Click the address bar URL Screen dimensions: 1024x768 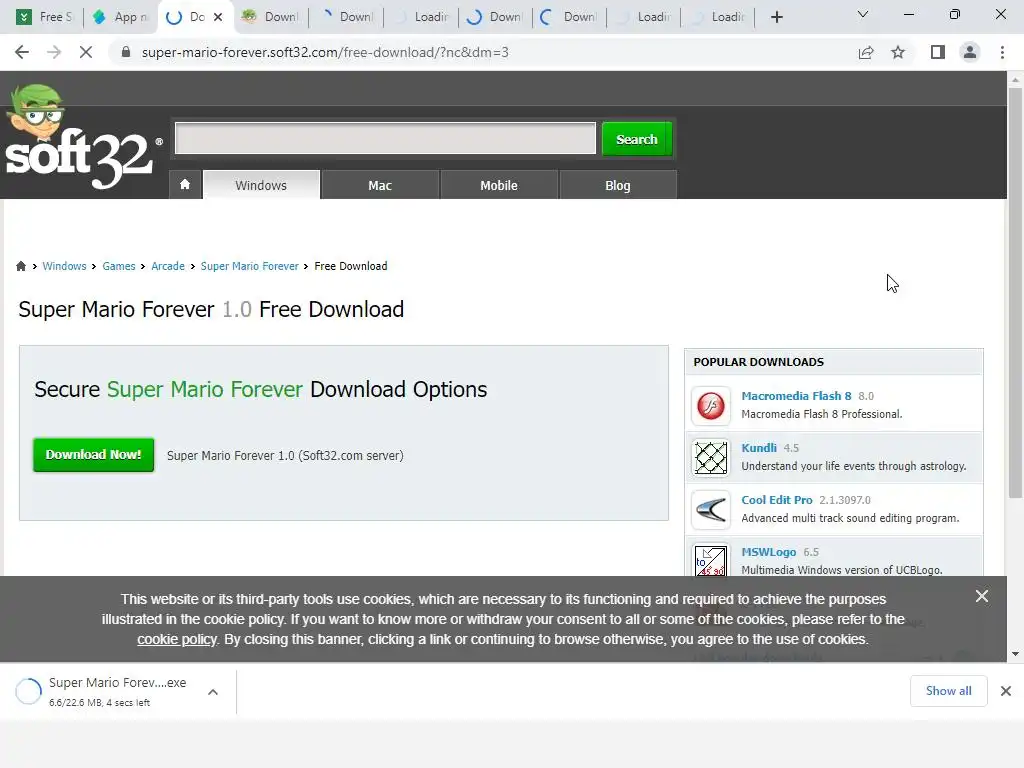pyautogui.click(x=325, y=52)
